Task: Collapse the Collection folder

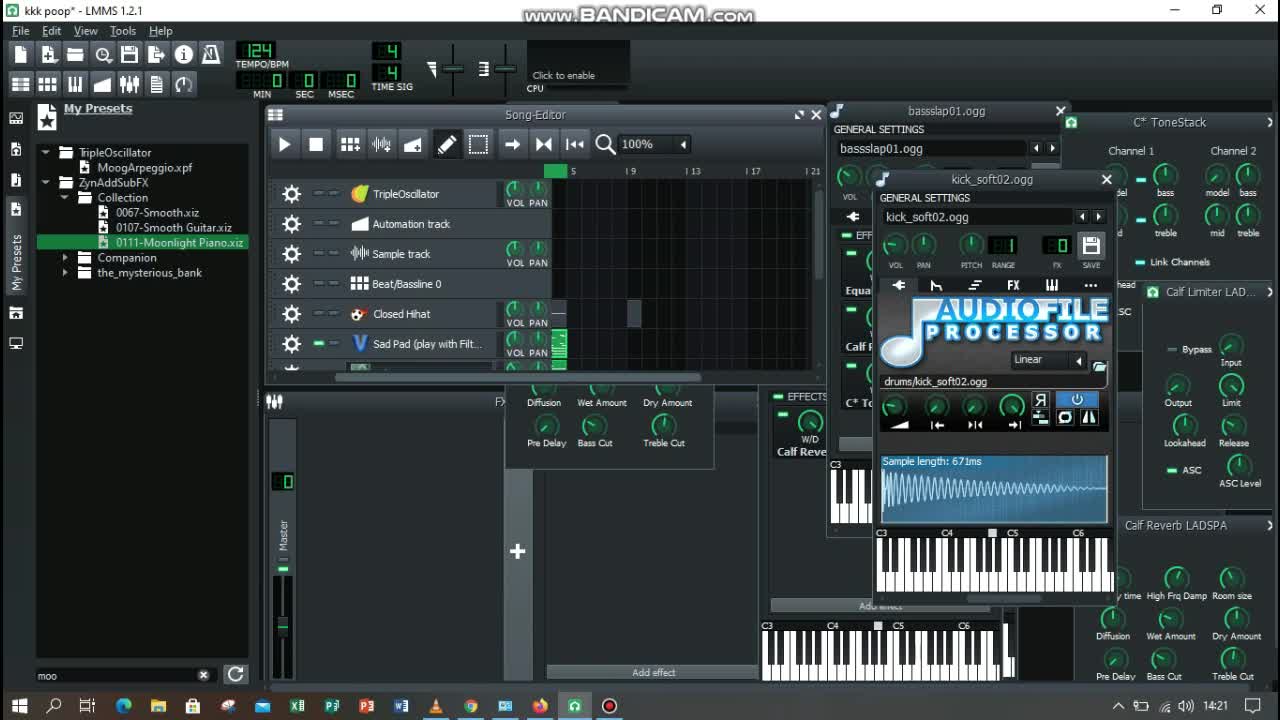Action: [x=65, y=197]
